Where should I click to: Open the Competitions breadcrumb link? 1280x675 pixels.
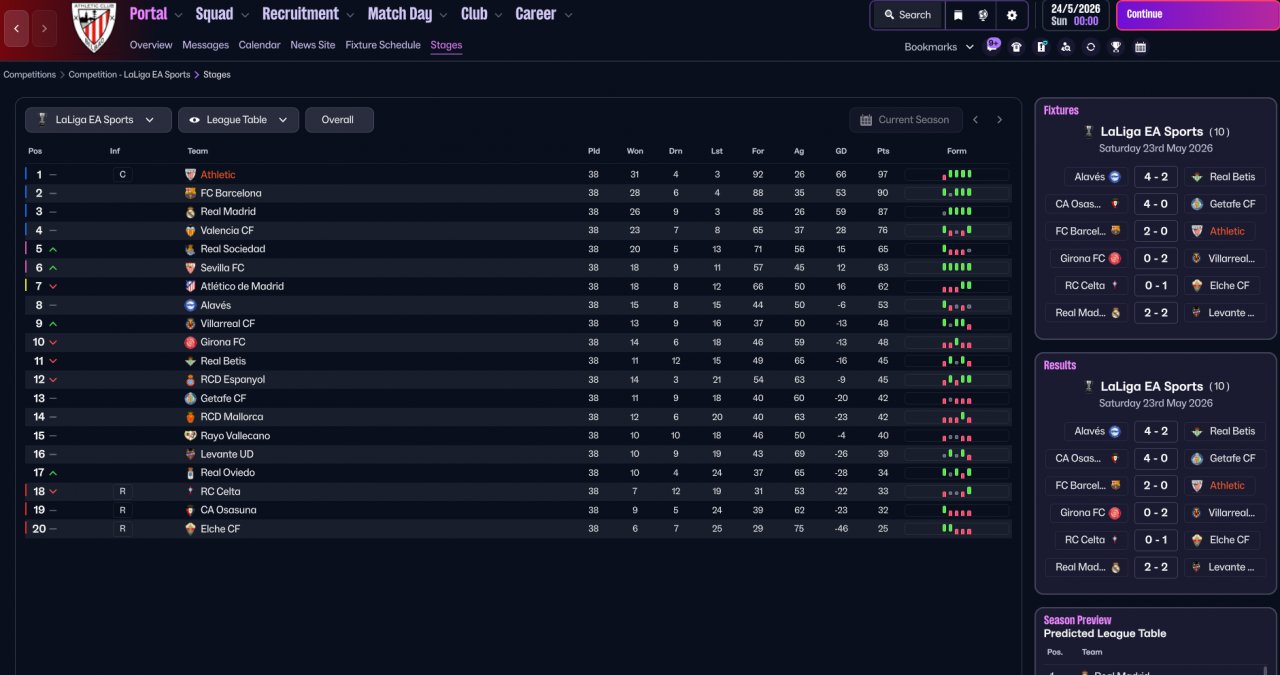(x=30, y=75)
